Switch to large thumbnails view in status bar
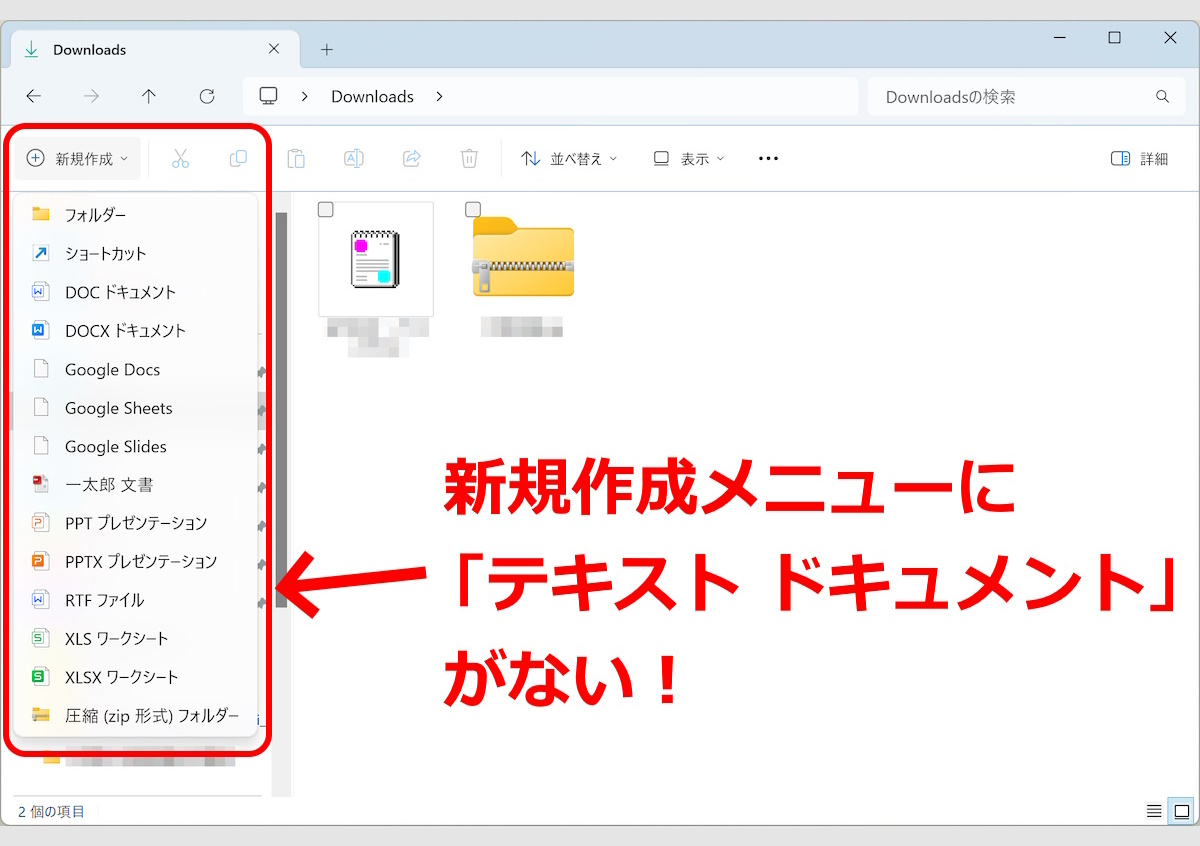The image size is (1200, 846). click(1181, 811)
